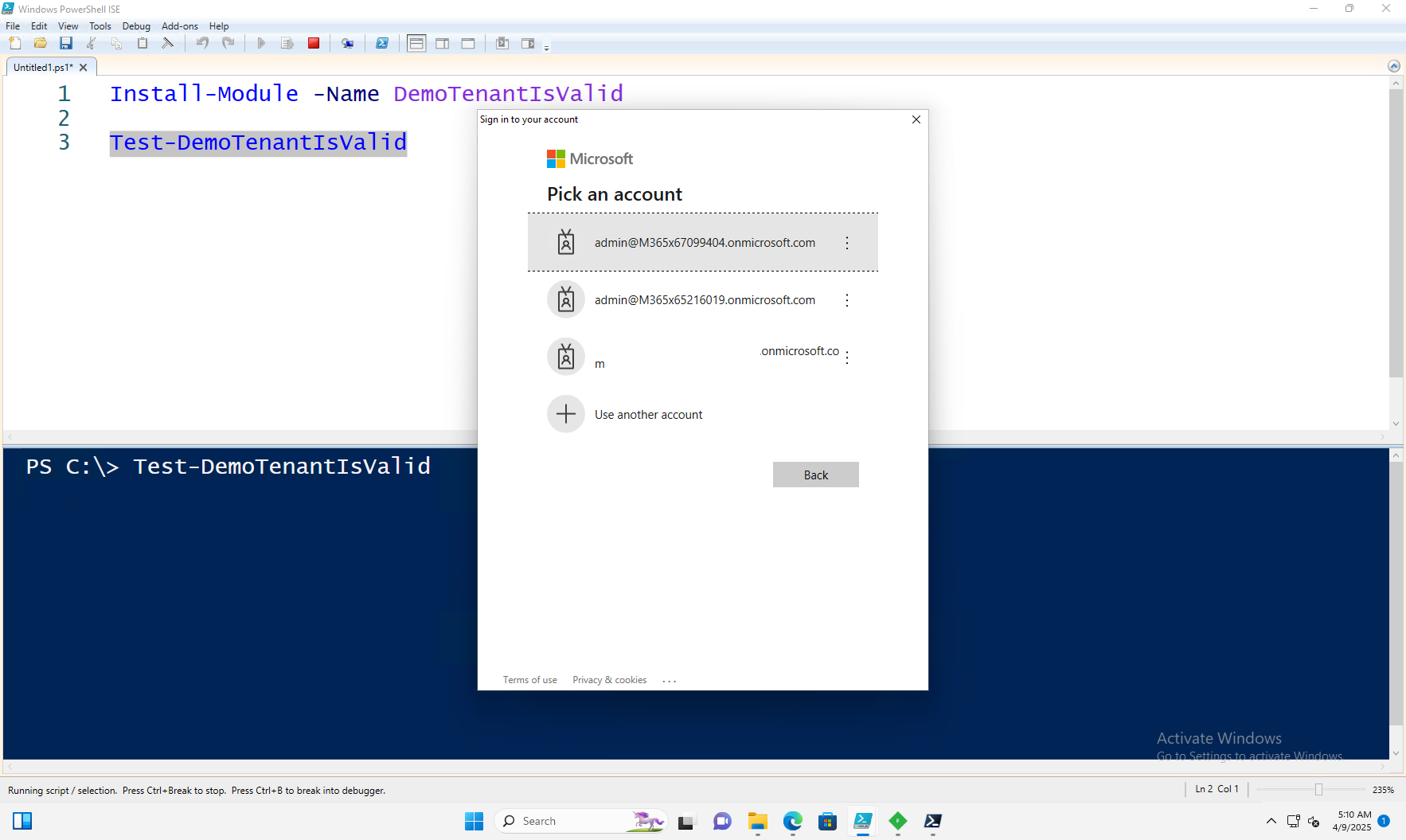Pick account admin@M365x67099404.onmicrosoft.com
Viewport: 1406px width, 840px height.
(703, 243)
